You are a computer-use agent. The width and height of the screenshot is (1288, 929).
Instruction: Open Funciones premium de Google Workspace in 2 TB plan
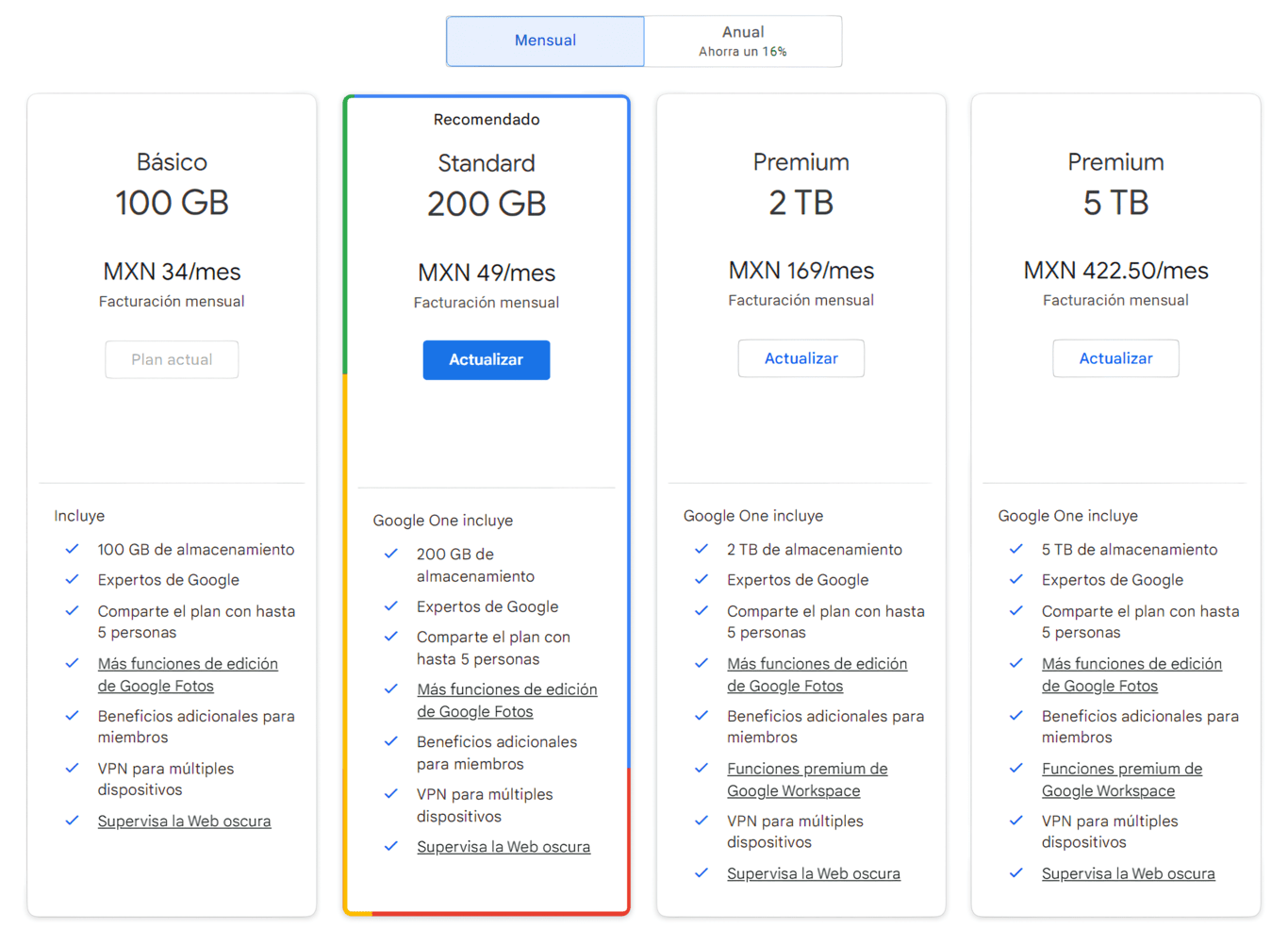point(807,780)
